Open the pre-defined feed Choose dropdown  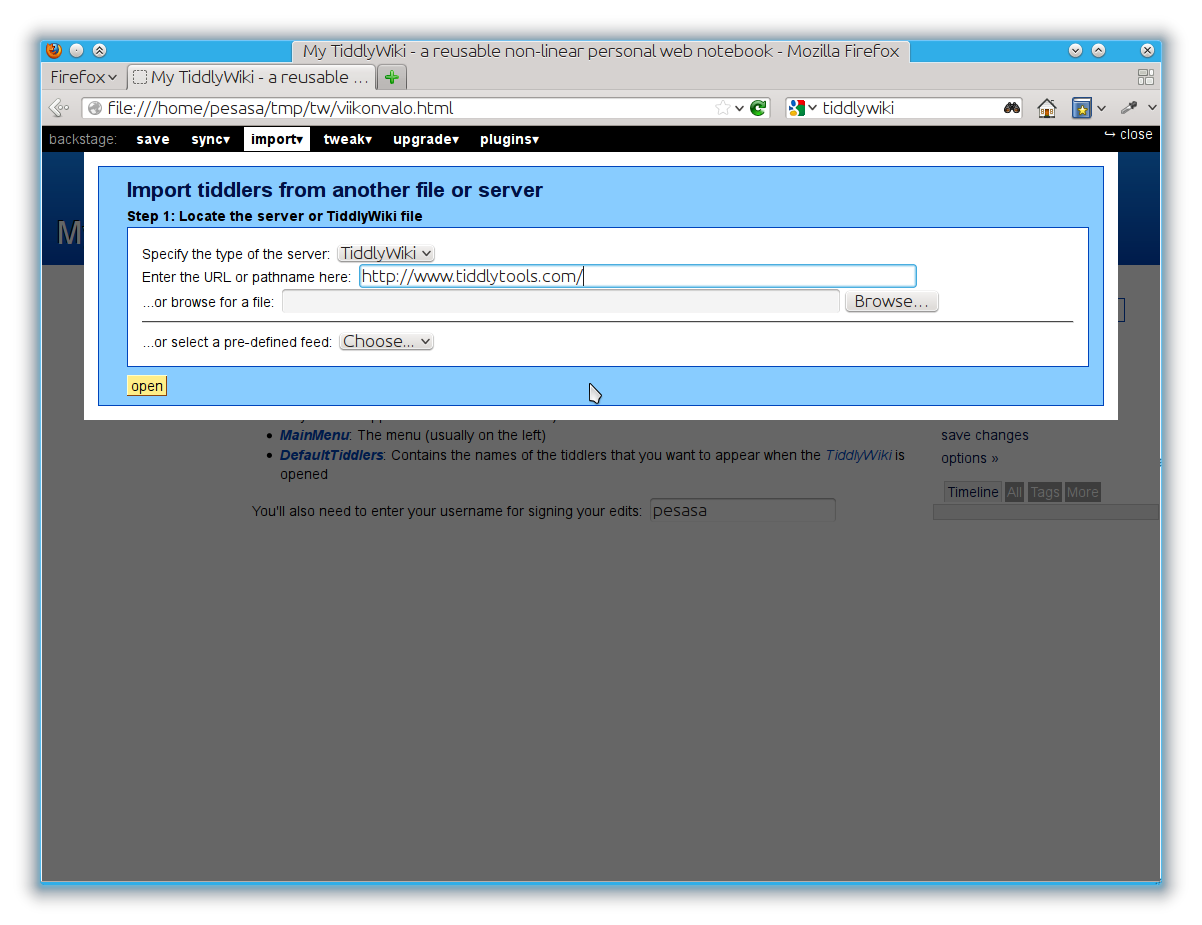click(x=386, y=342)
